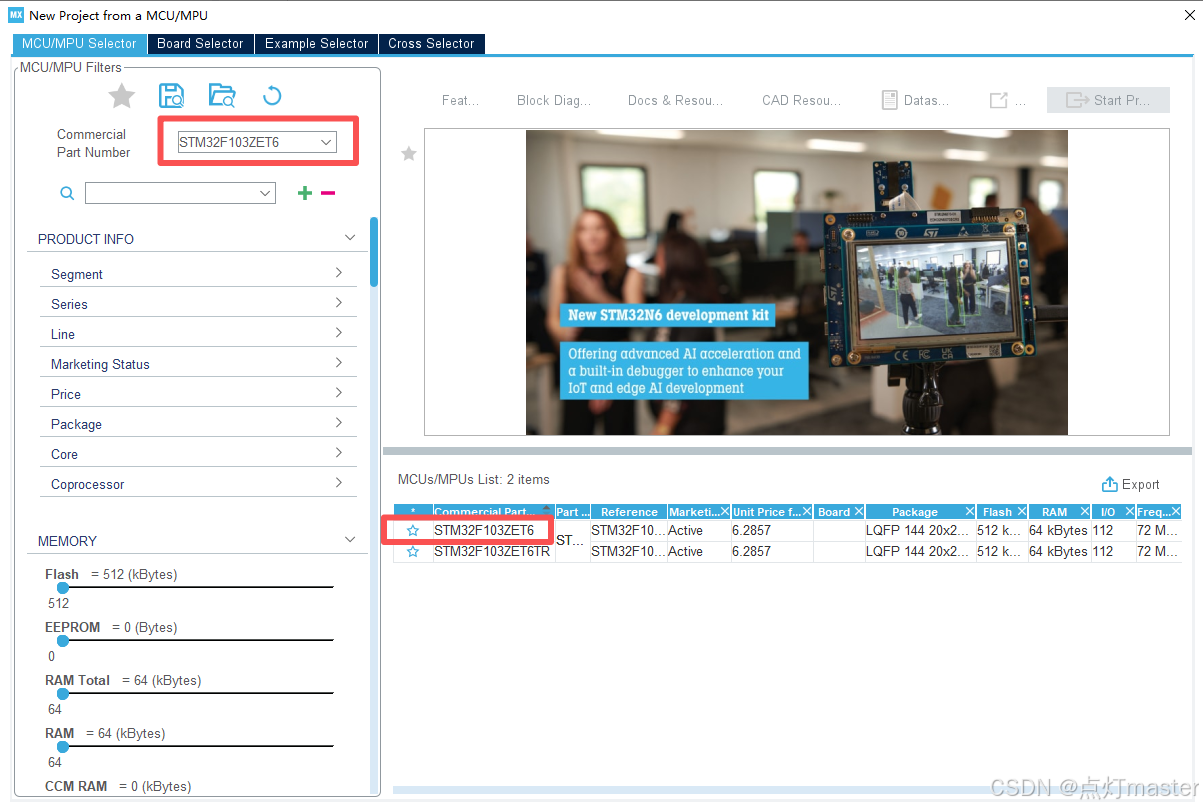The image size is (1203, 807).
Task: Adjust the Flash slider handle
Action: pyautogui.click(x=62, y=588)
